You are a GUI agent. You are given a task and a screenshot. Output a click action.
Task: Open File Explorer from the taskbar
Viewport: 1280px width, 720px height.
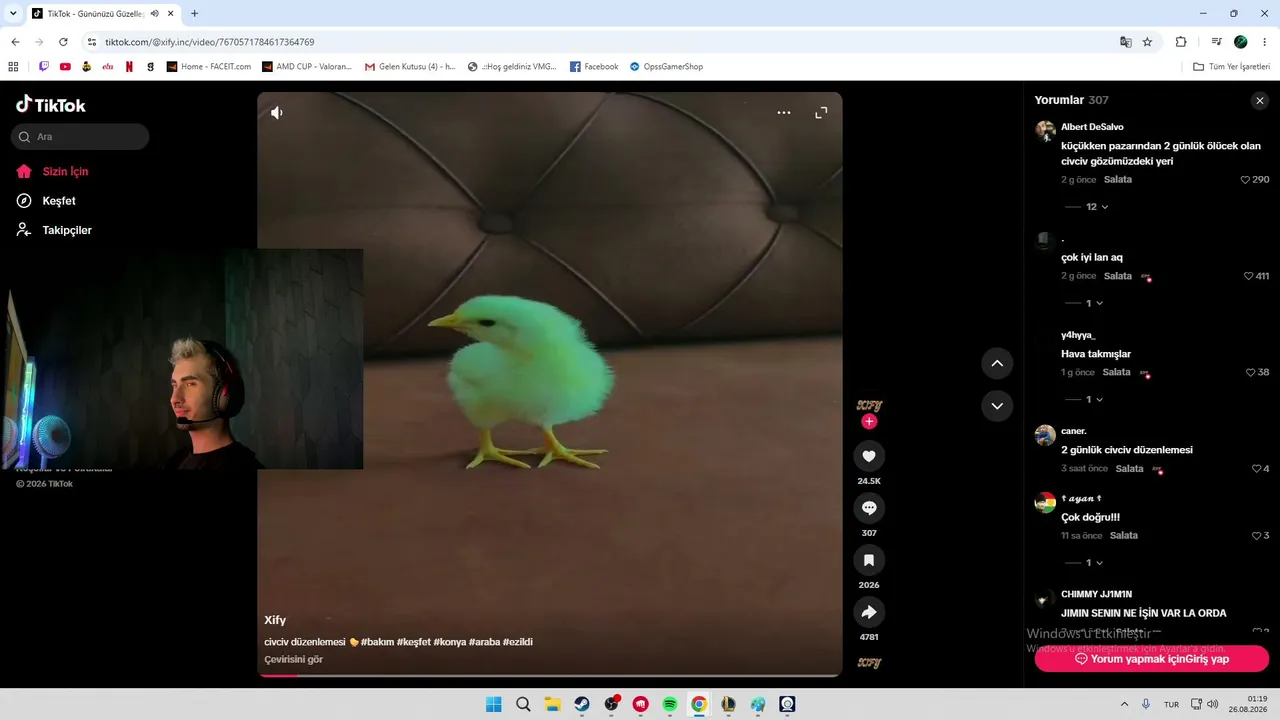pyautogui.click(x=552, y=704)
